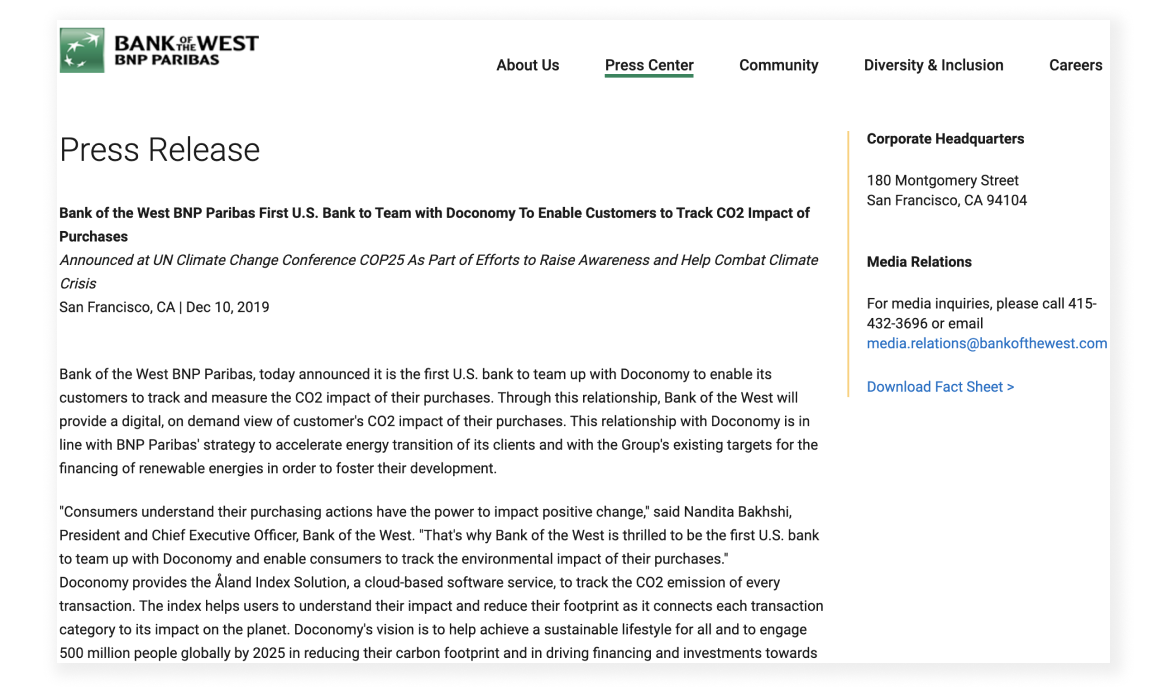The image size is (1152, 700).
Task: Click the quote paragraph beginning 'Consumers understand'
Action: point(439,535)
